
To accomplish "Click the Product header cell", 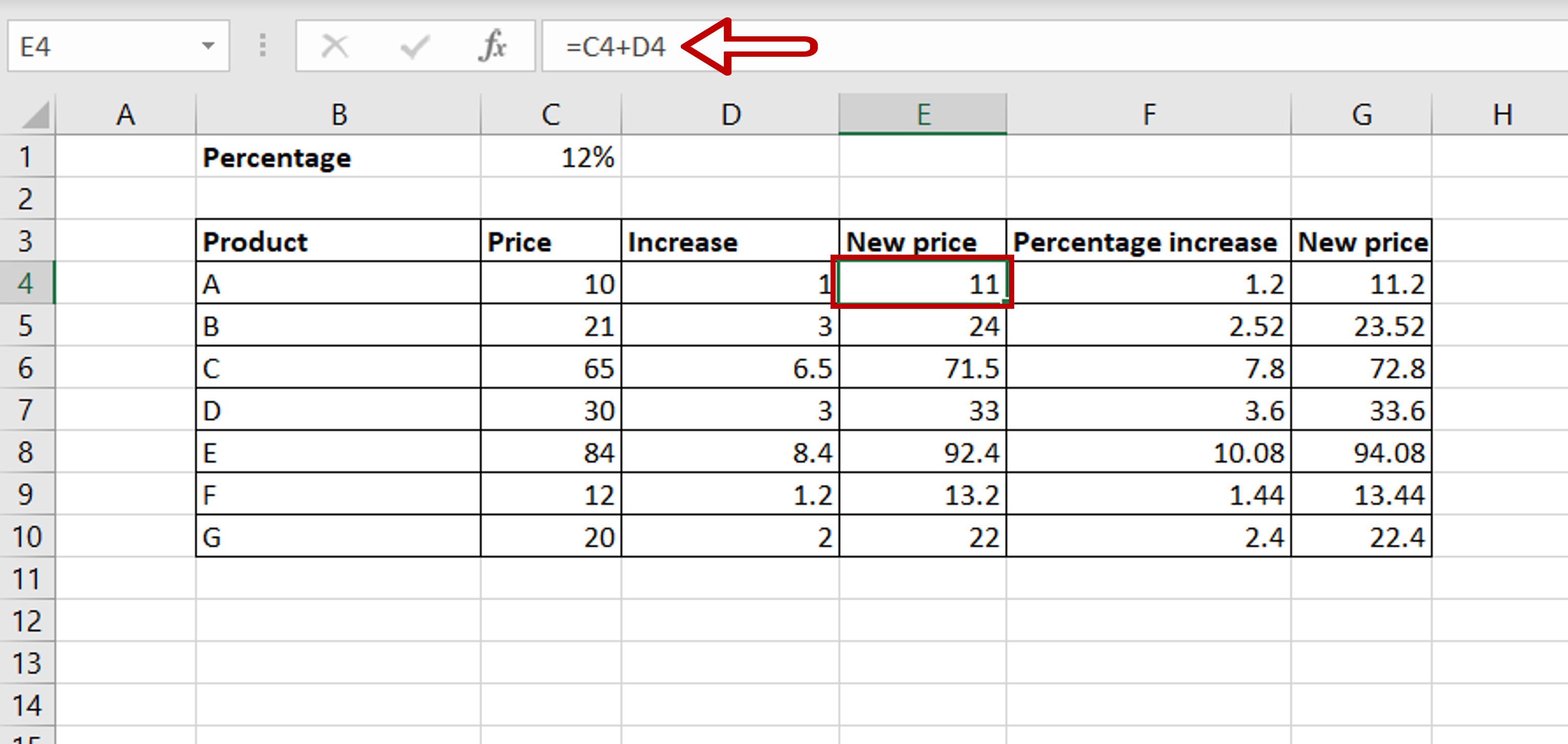I will (338, 242).
